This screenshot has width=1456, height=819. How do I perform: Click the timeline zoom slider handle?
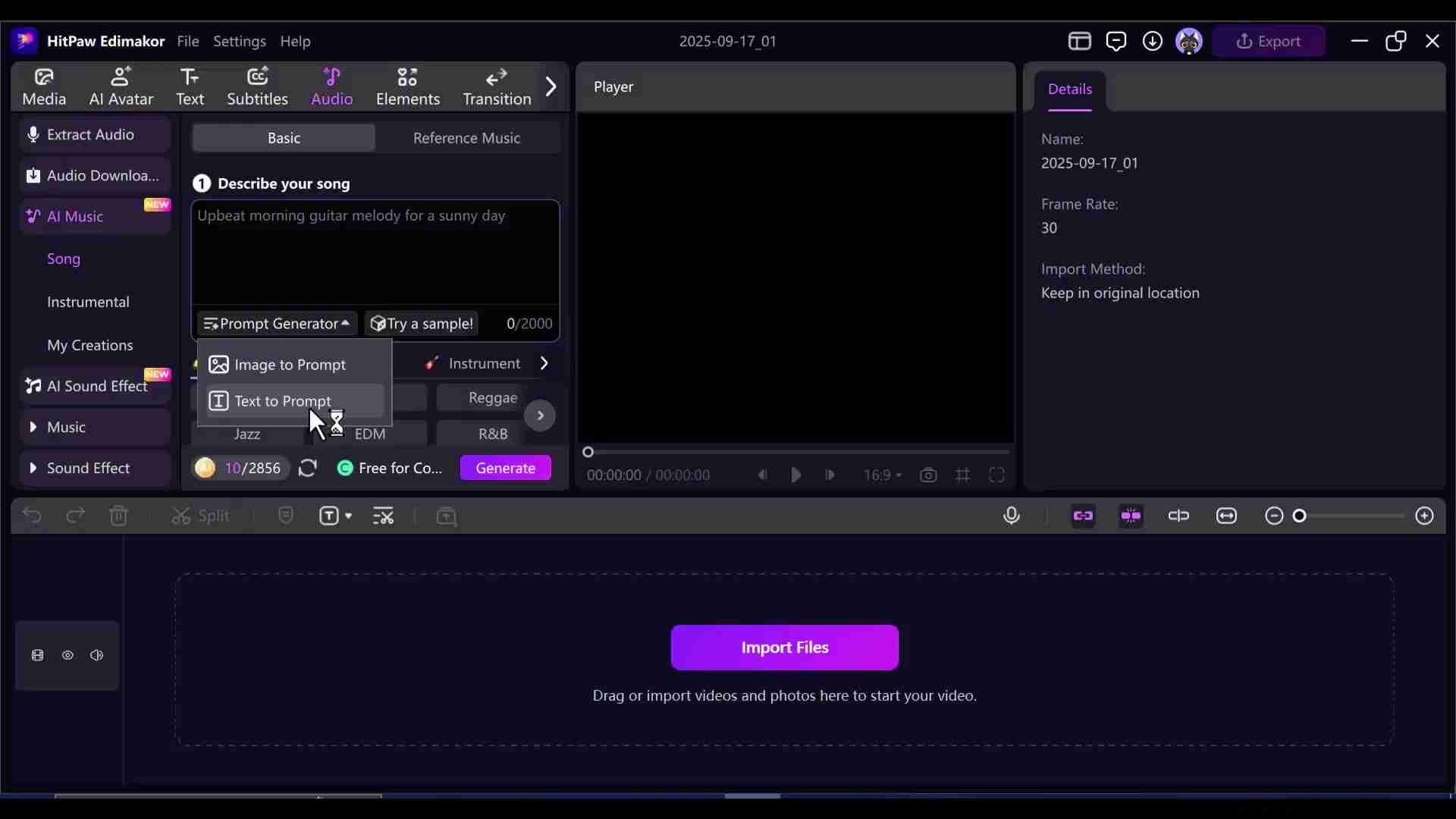(1300, 516)
